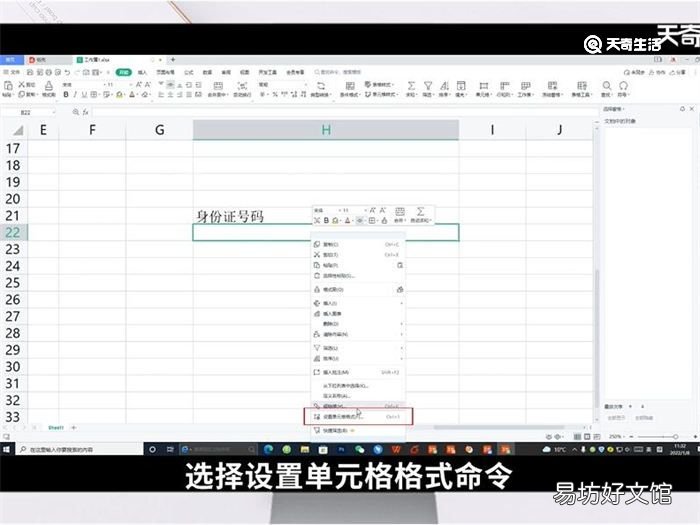700x525 pixels.
Task: Open the Name Box dropdown arrow
Action: (x=54, y=112)
